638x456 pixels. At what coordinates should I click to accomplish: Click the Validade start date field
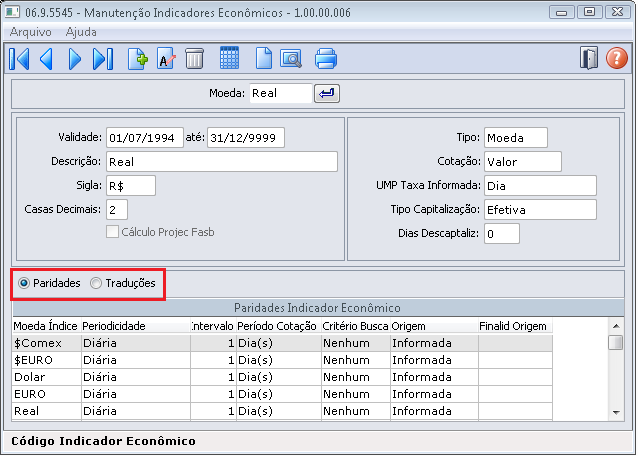click(x=144, y=138)
